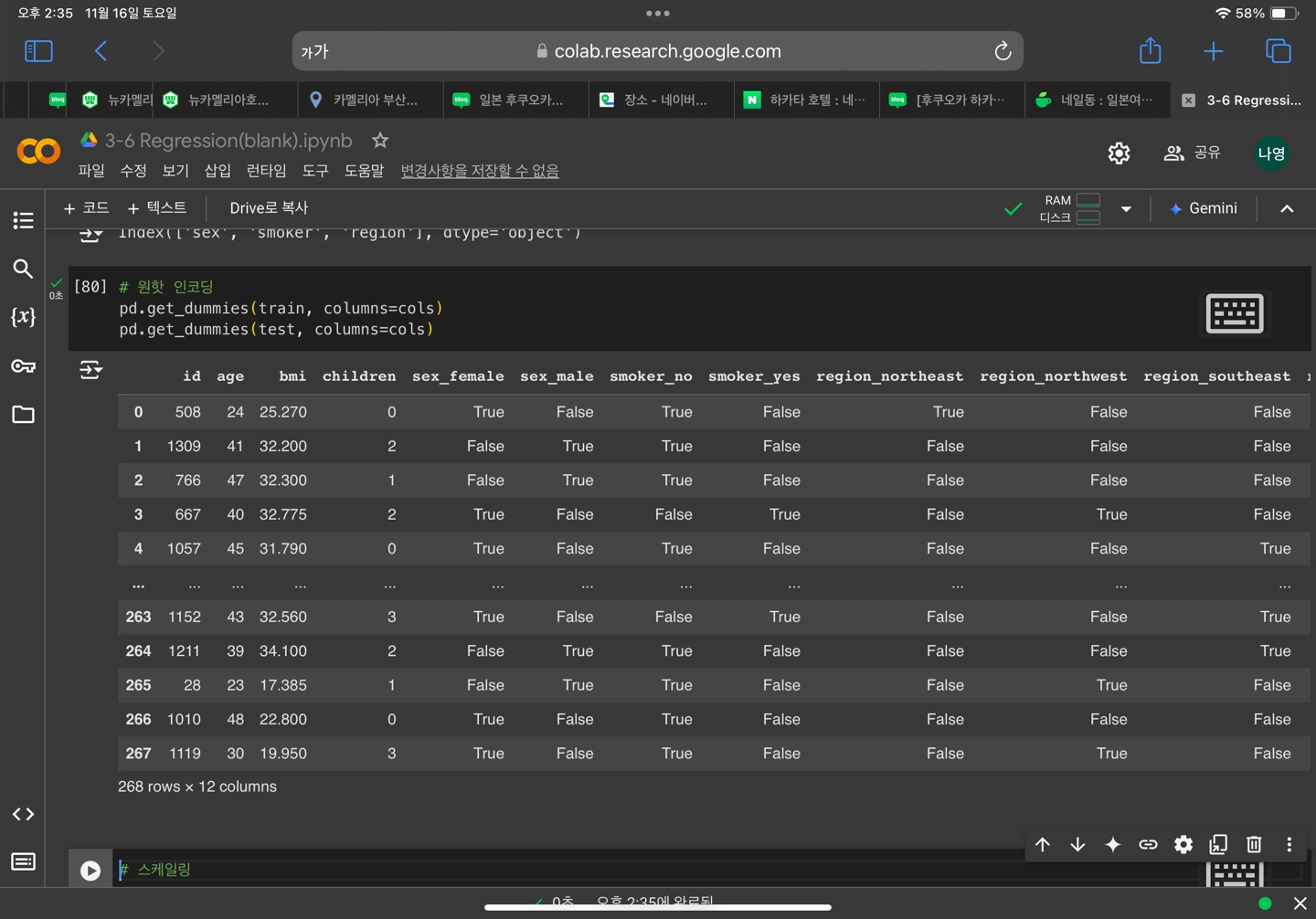Open the 나영 account avatar
Viewport: 1316px width, 919px height.
1271,153
